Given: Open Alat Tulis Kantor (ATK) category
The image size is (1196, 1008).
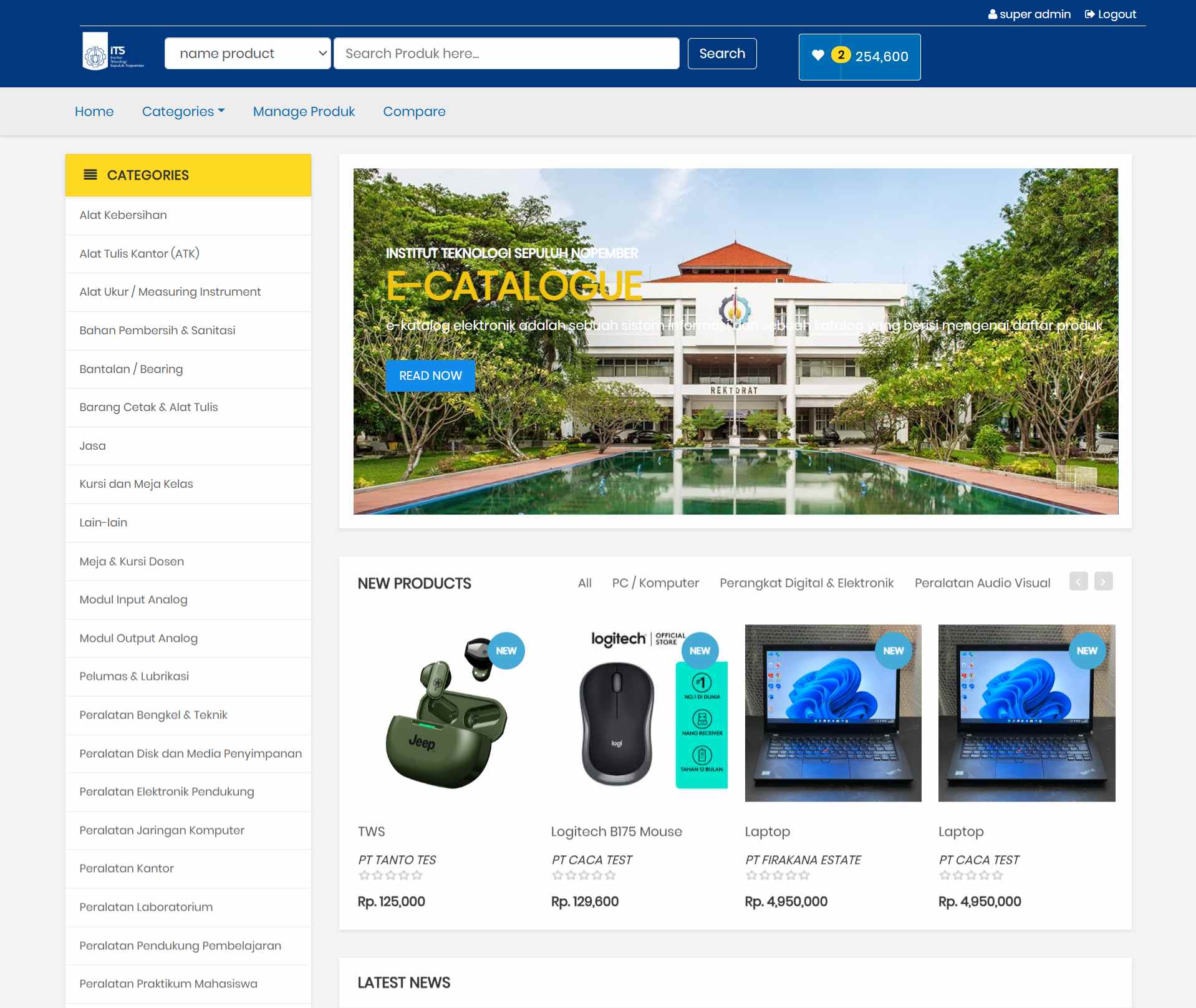Looking at the screenshot, I should [x=188, y=254].
